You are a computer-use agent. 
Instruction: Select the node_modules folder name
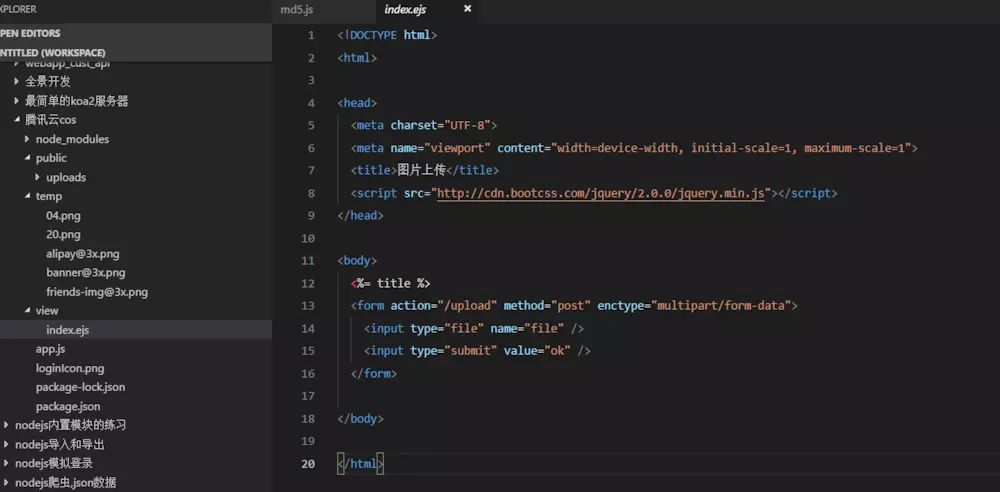click(x=73, y=139)
